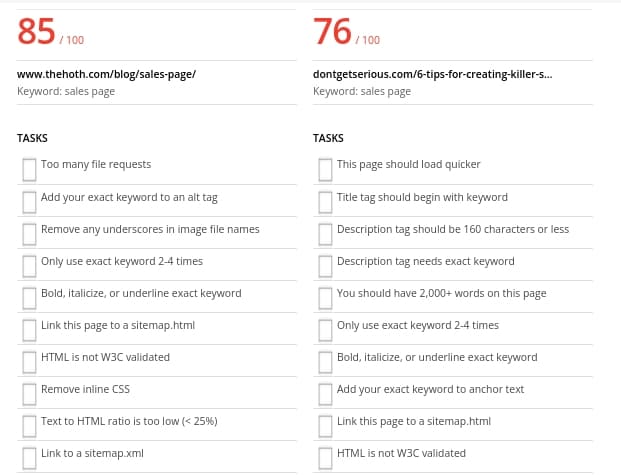Tick 'Add your exact keyword to anchor text'

pos(325,394)
